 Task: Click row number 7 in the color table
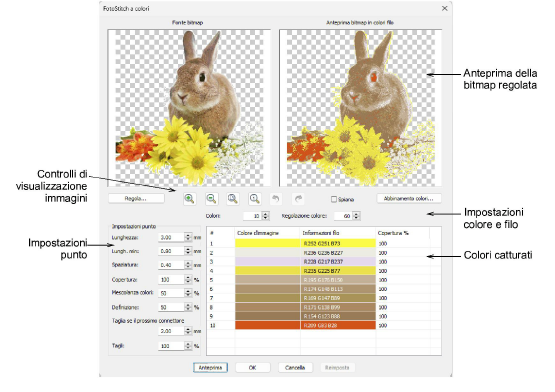coord(211,298)
